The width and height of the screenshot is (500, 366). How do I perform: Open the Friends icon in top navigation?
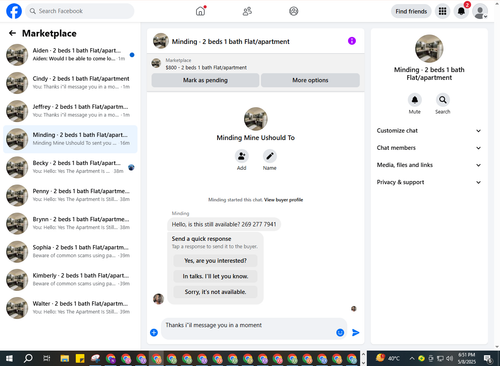(247, 11)
